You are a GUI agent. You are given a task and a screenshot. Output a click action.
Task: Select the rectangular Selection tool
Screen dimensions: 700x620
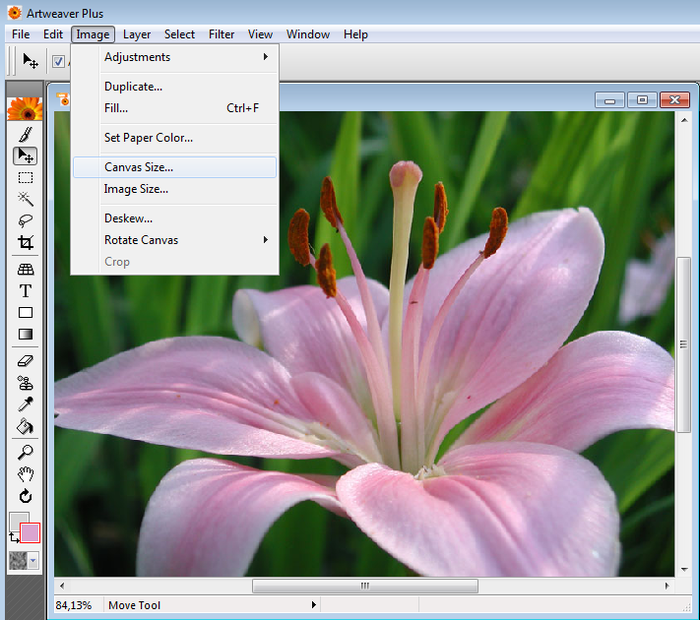[25, 178]
